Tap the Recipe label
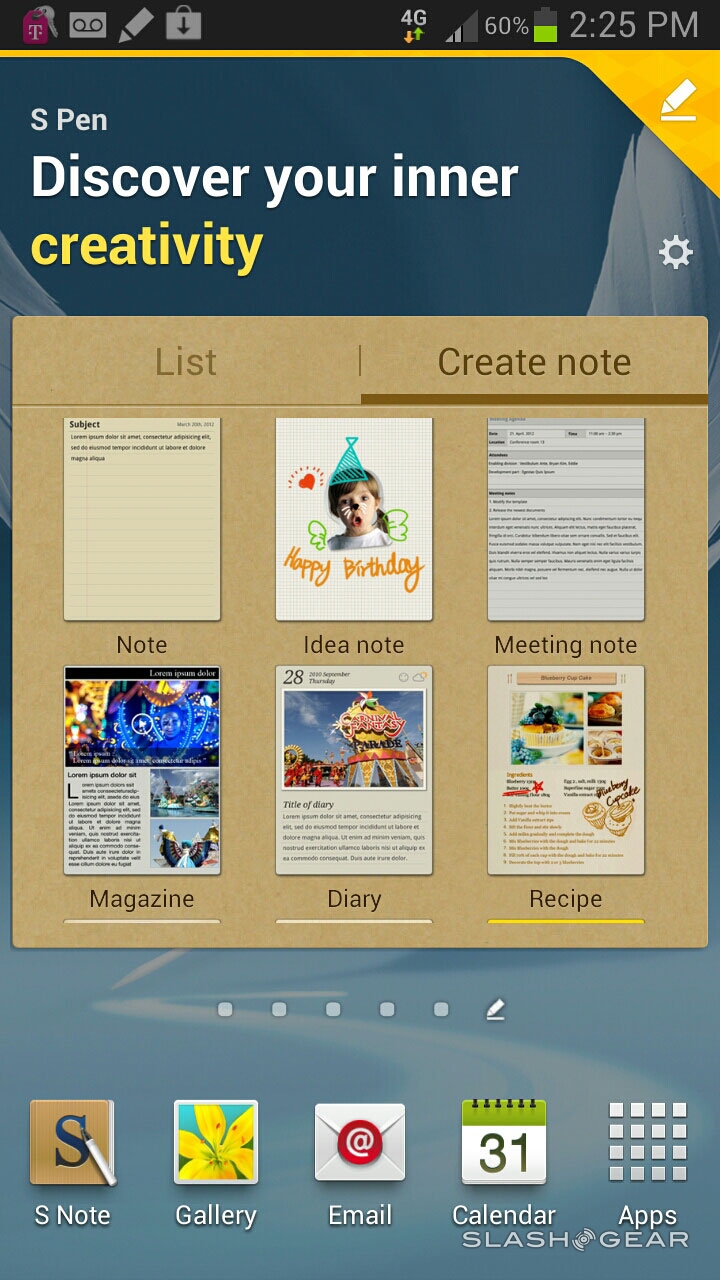 coord(566,899)
